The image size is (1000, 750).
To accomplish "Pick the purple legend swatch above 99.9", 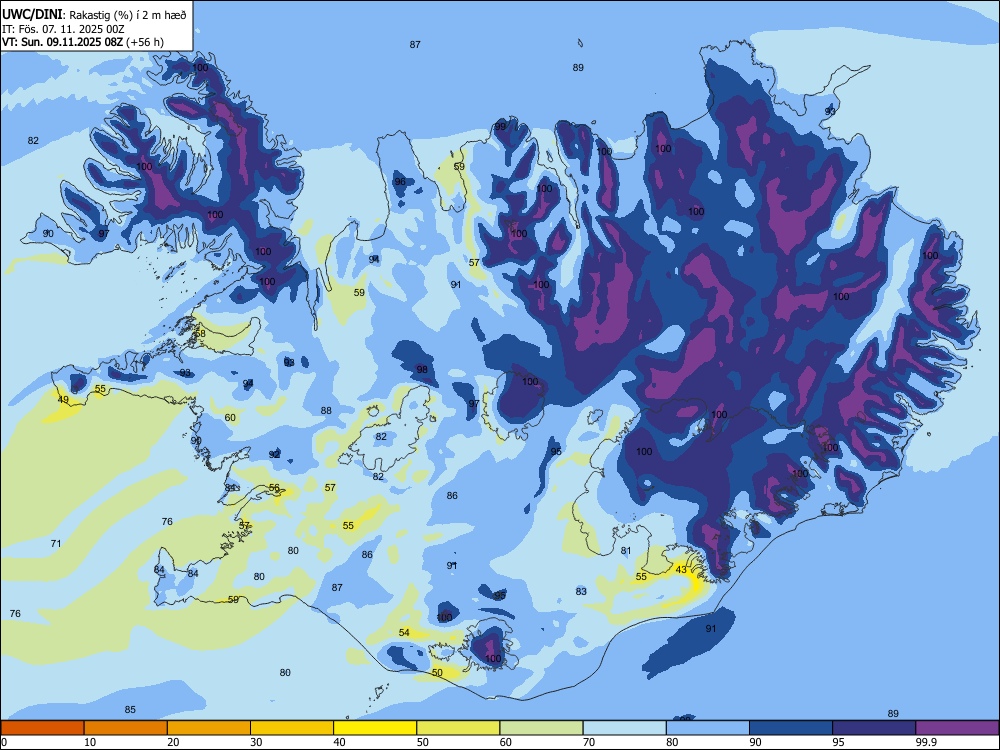I will pos(957,728).
